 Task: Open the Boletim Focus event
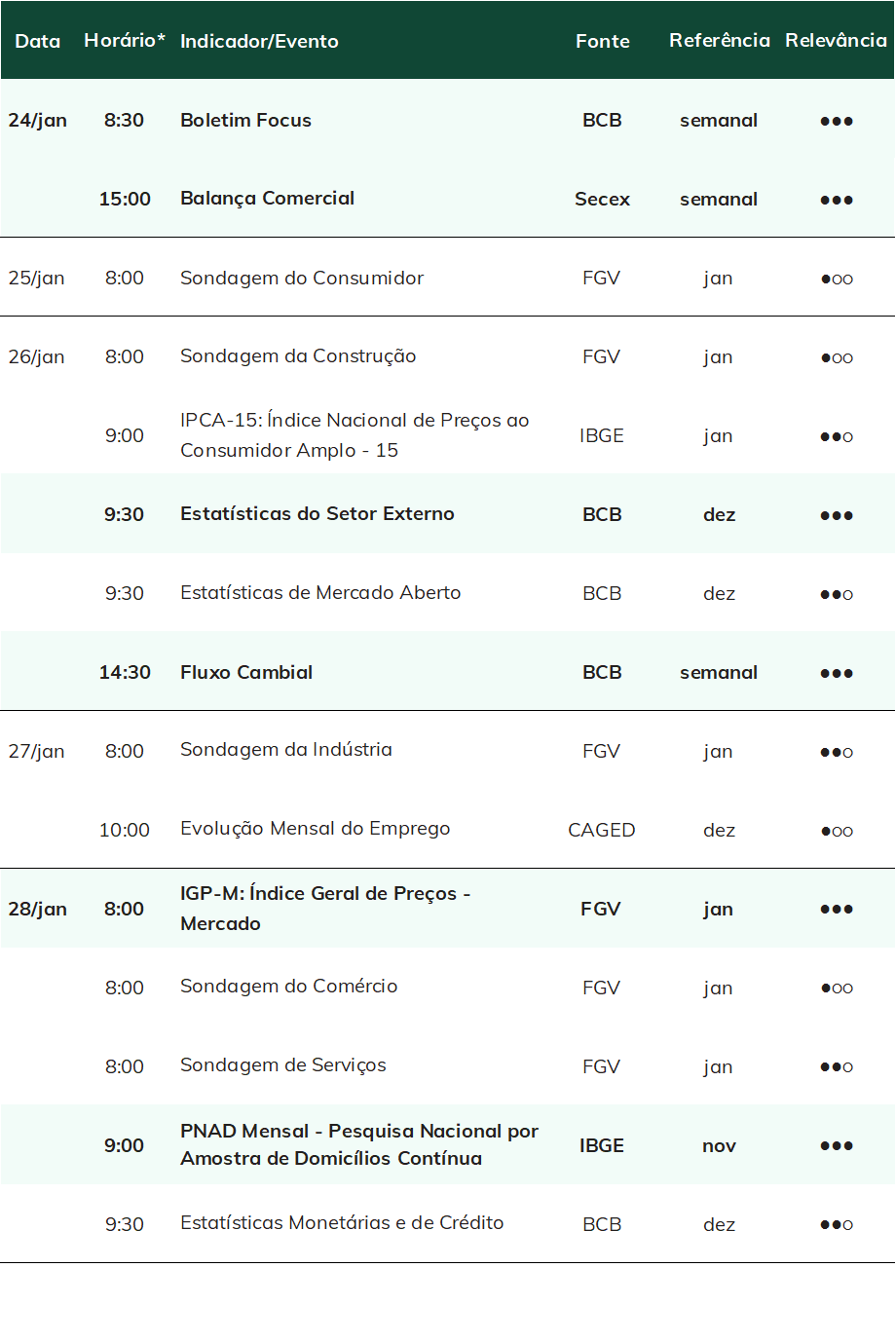click(x=245, y=120)
